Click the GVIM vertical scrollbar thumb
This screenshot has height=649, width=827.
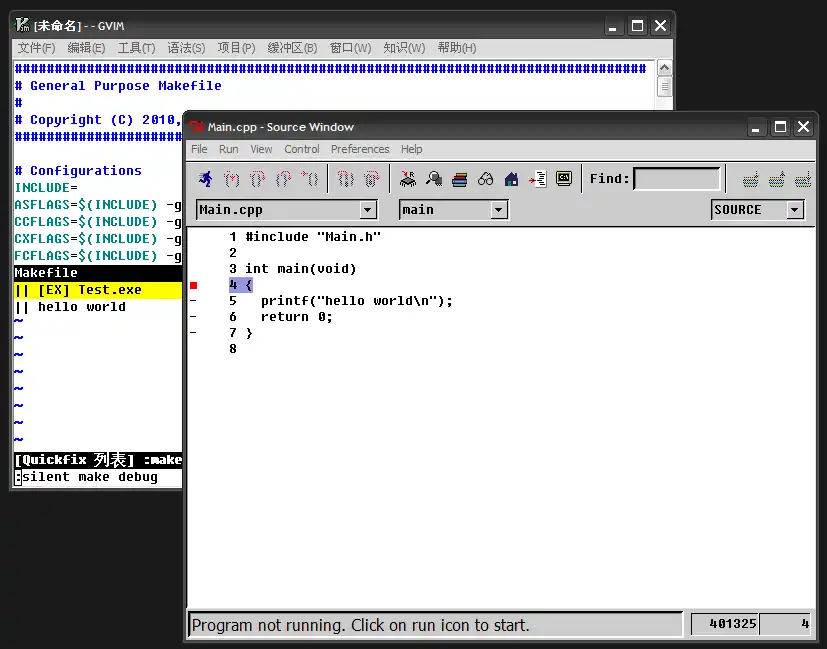pyautogui.click(x=665, y=86)
